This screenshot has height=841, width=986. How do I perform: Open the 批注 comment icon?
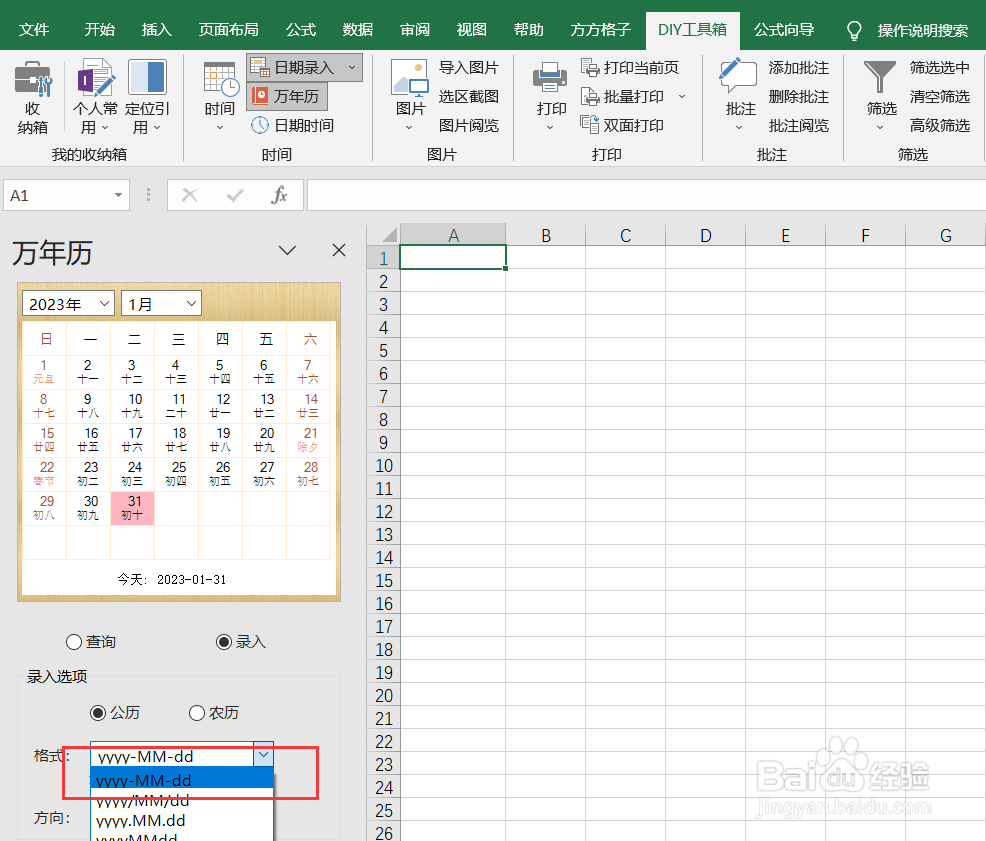point(738,78)
